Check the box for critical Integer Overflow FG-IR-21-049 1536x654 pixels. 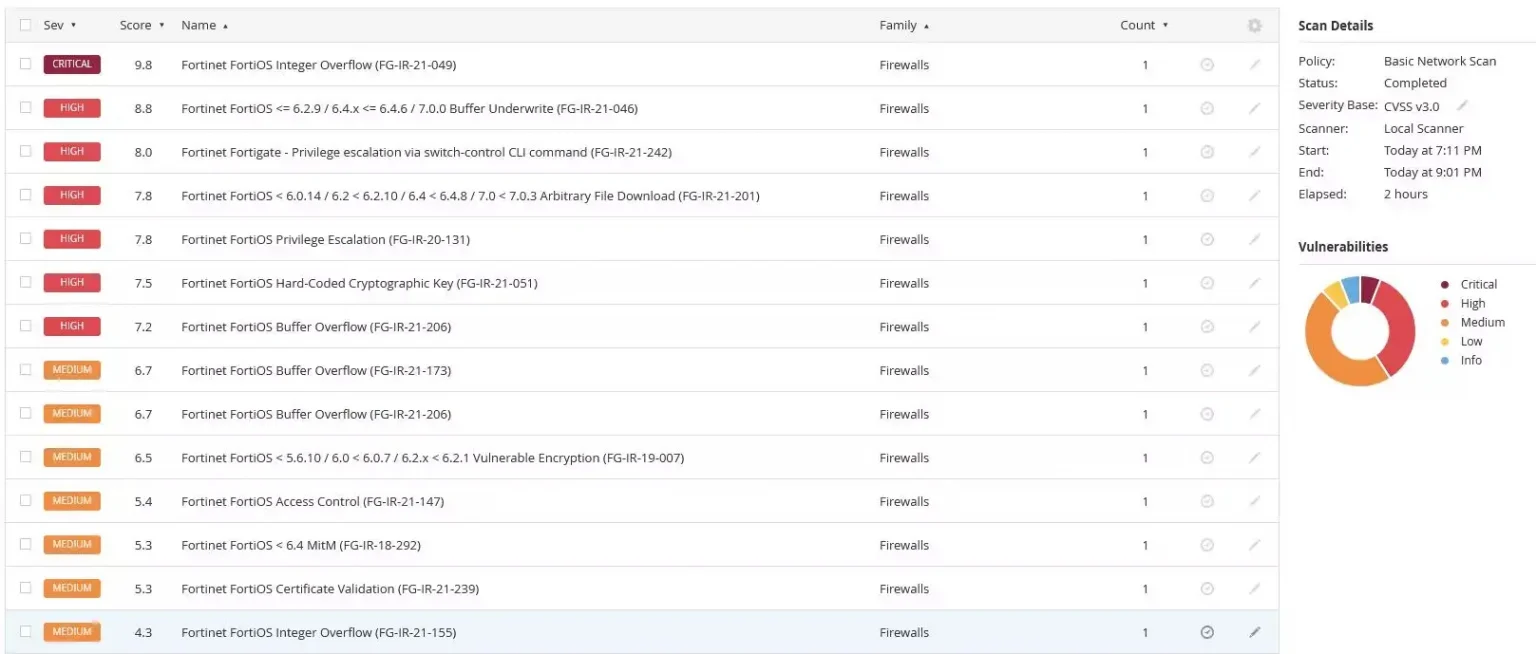[x=26, y=65]
